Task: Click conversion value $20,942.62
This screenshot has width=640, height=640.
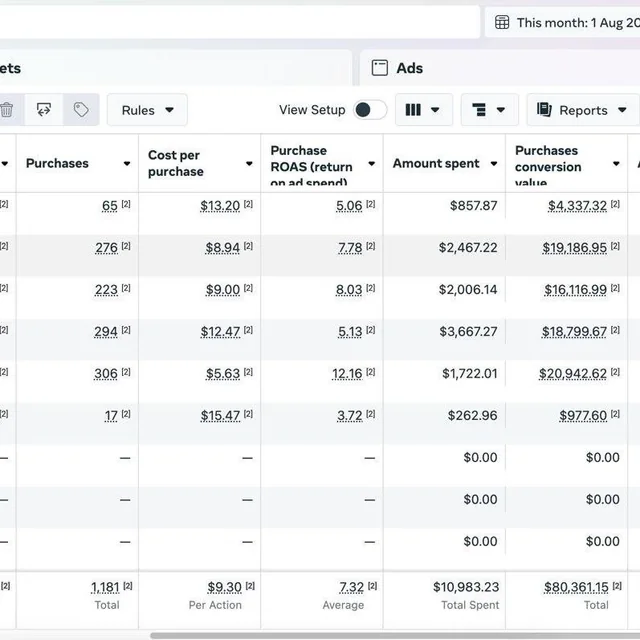Action: [573, 374]
